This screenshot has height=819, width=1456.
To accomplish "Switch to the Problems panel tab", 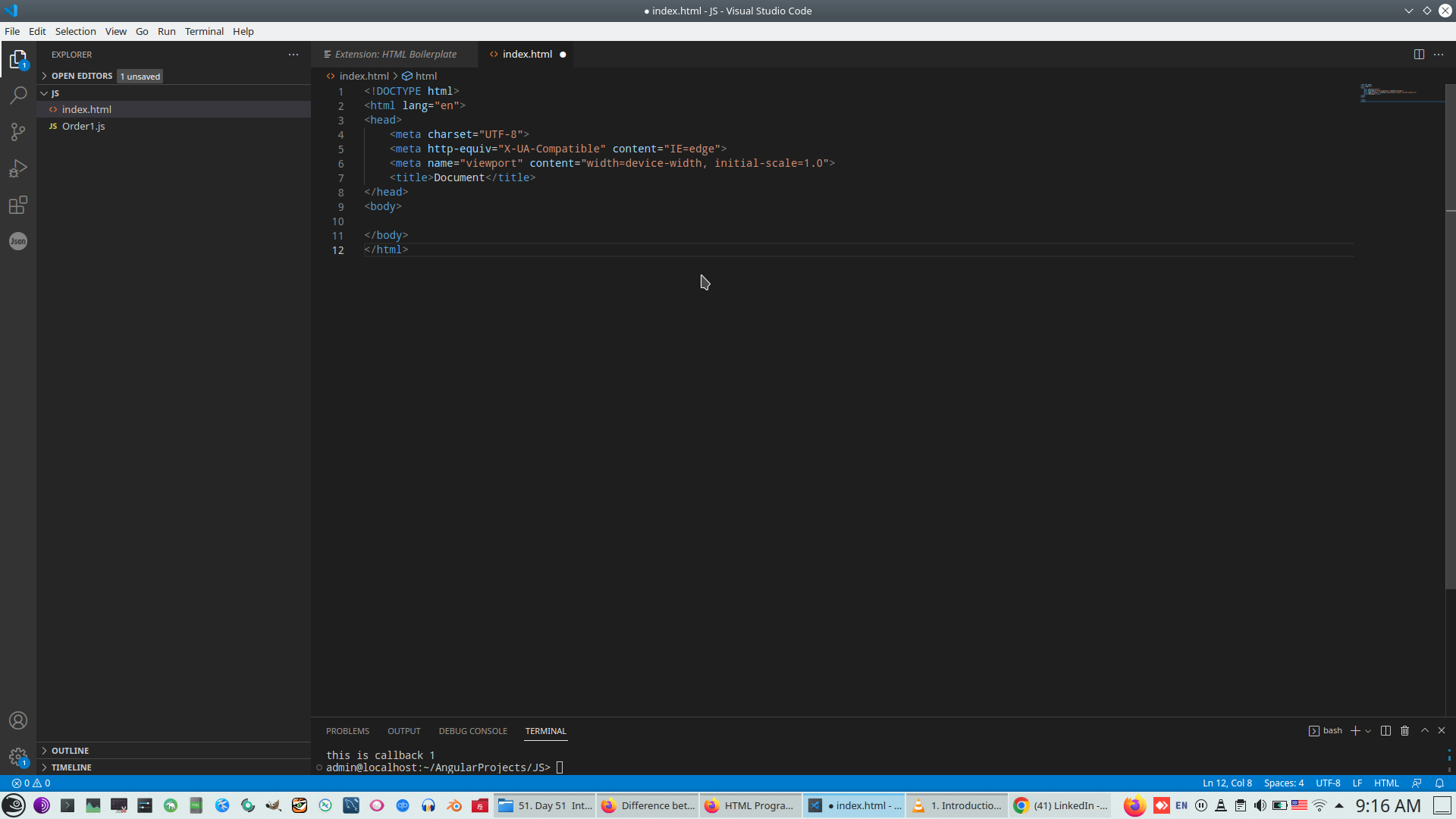I will pos(347,731).
